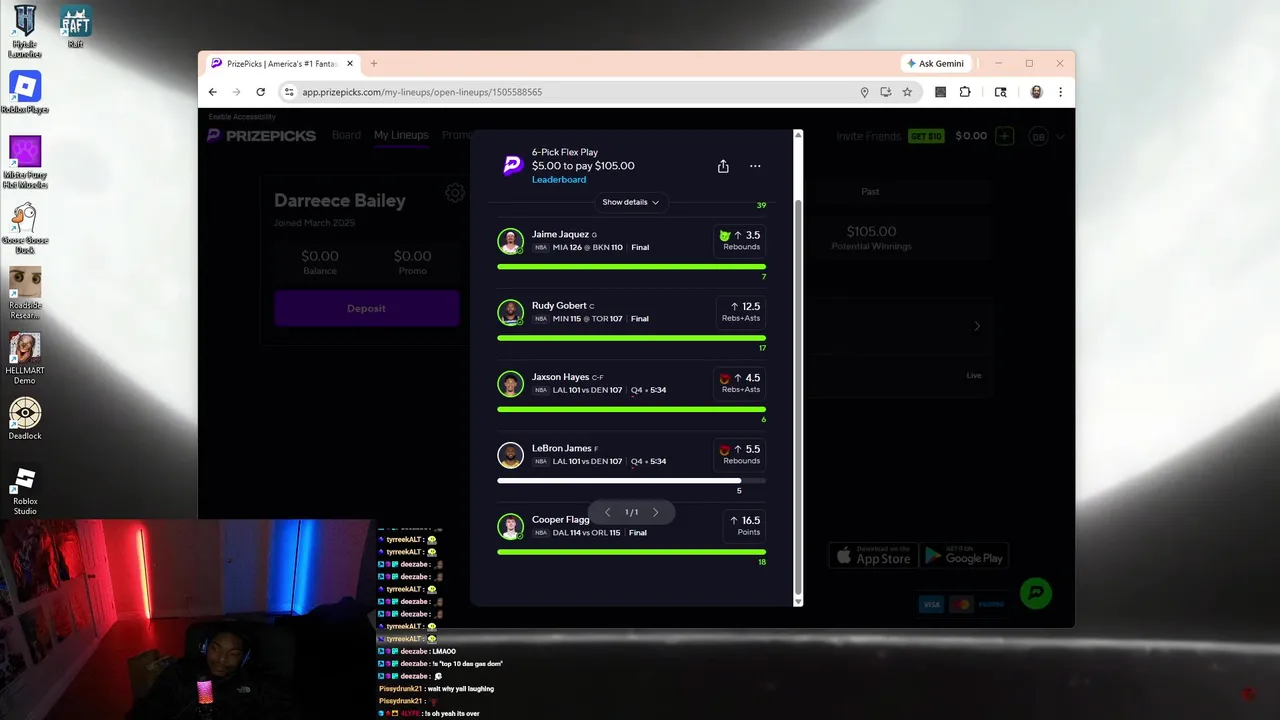This screenshot has width=1280, height=720.
Task: Open My Lineups tab
Action: [x=401, y=135]
